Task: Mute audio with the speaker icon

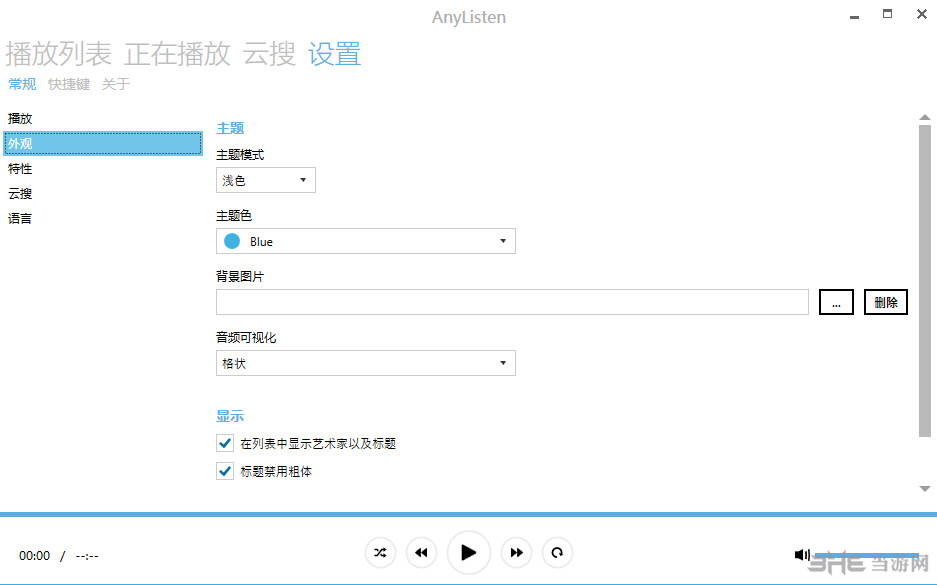Action: pyautogui.click(x=802, y=555)
